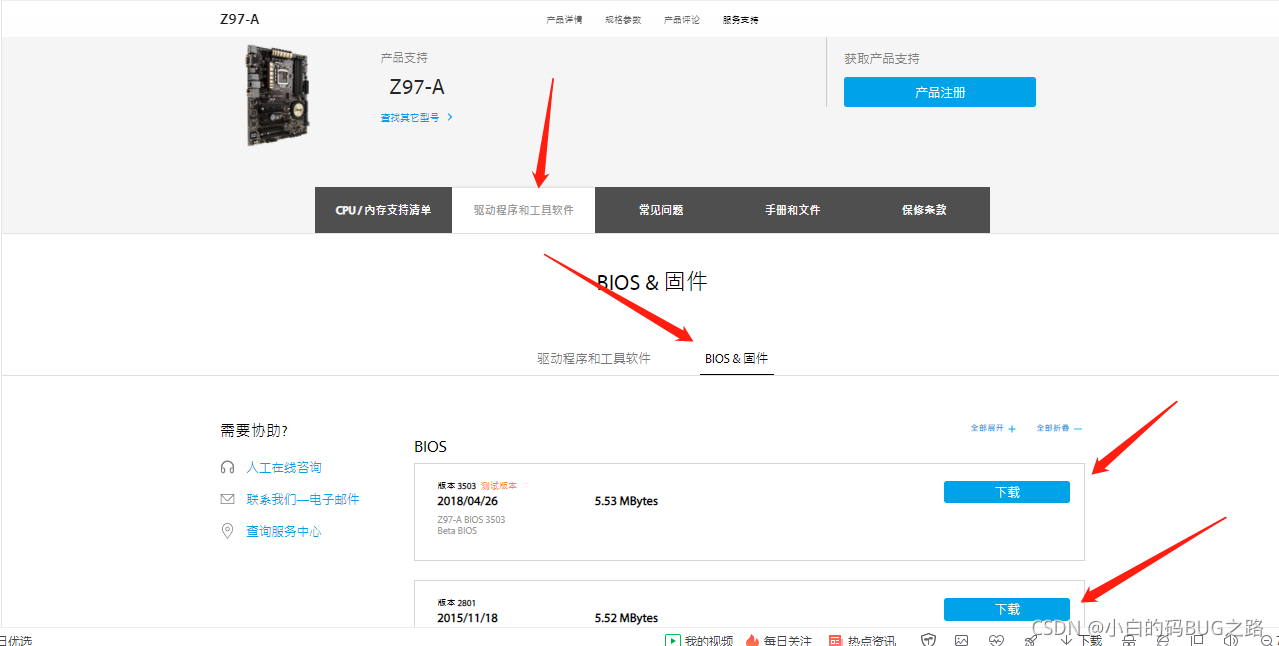This screenshot has width=1279, height=646.
Task: Click the envelope icon beside 联系我们
Action: click(228, 499)
